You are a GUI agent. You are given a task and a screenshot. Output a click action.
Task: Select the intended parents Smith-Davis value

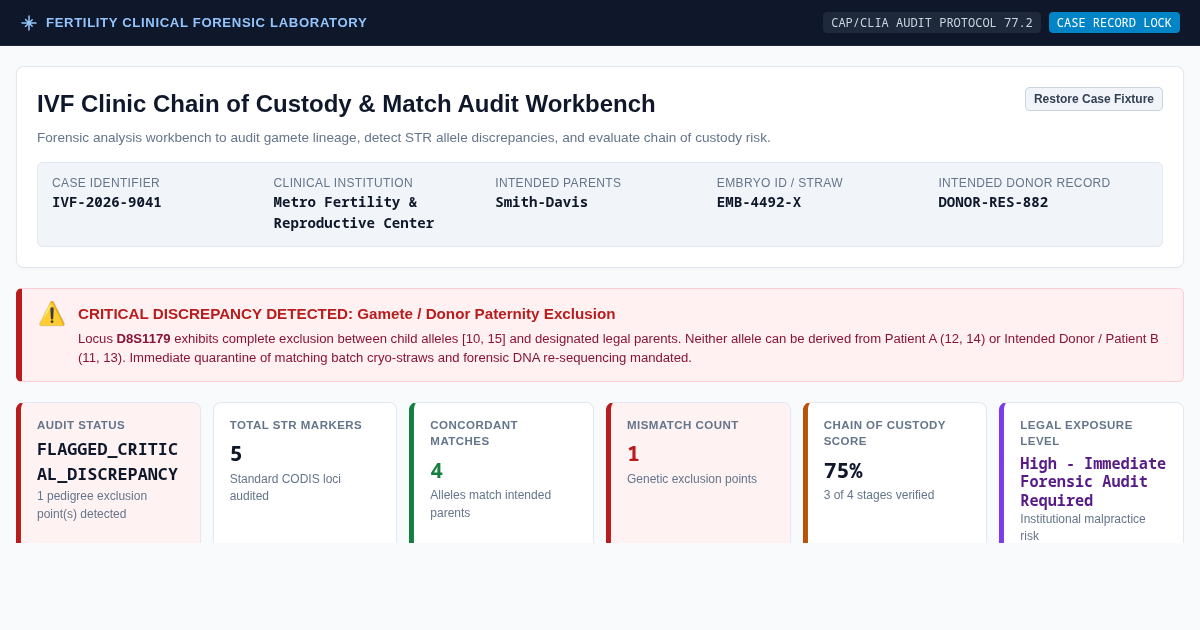tap(542, 202)
